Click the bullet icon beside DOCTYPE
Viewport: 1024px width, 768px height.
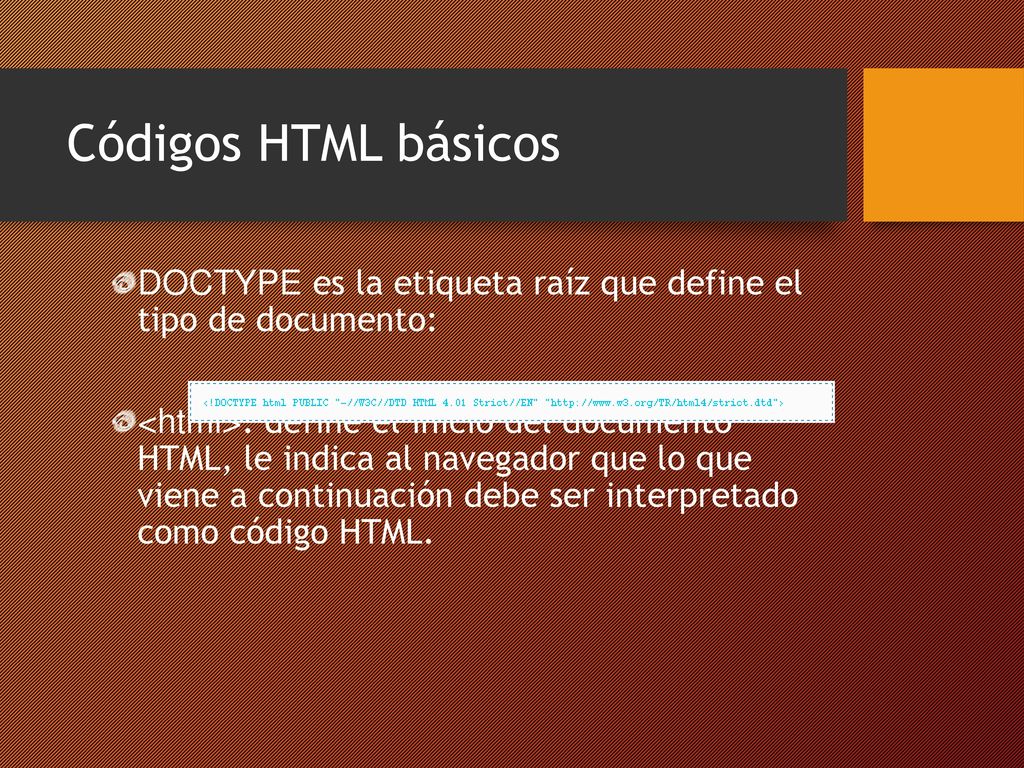coord(123,283)
